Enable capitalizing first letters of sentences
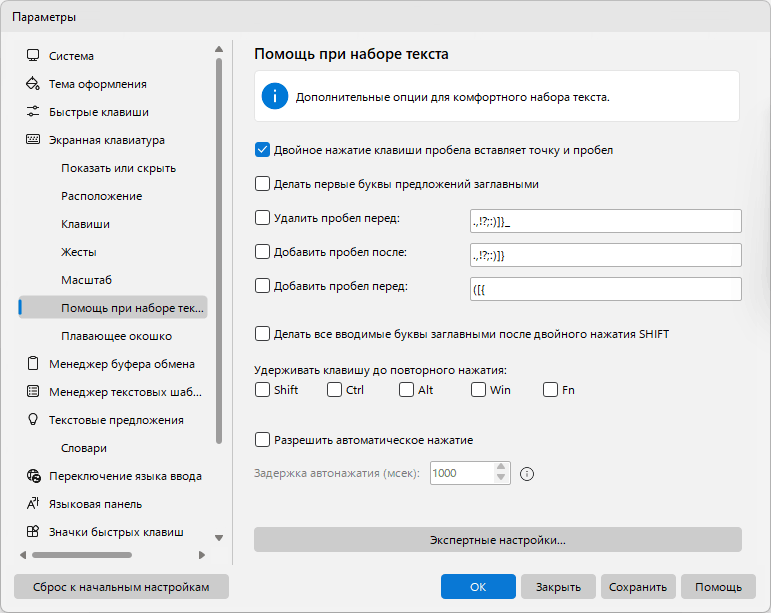Screen dimensions: 771x613 pos(262,184)
